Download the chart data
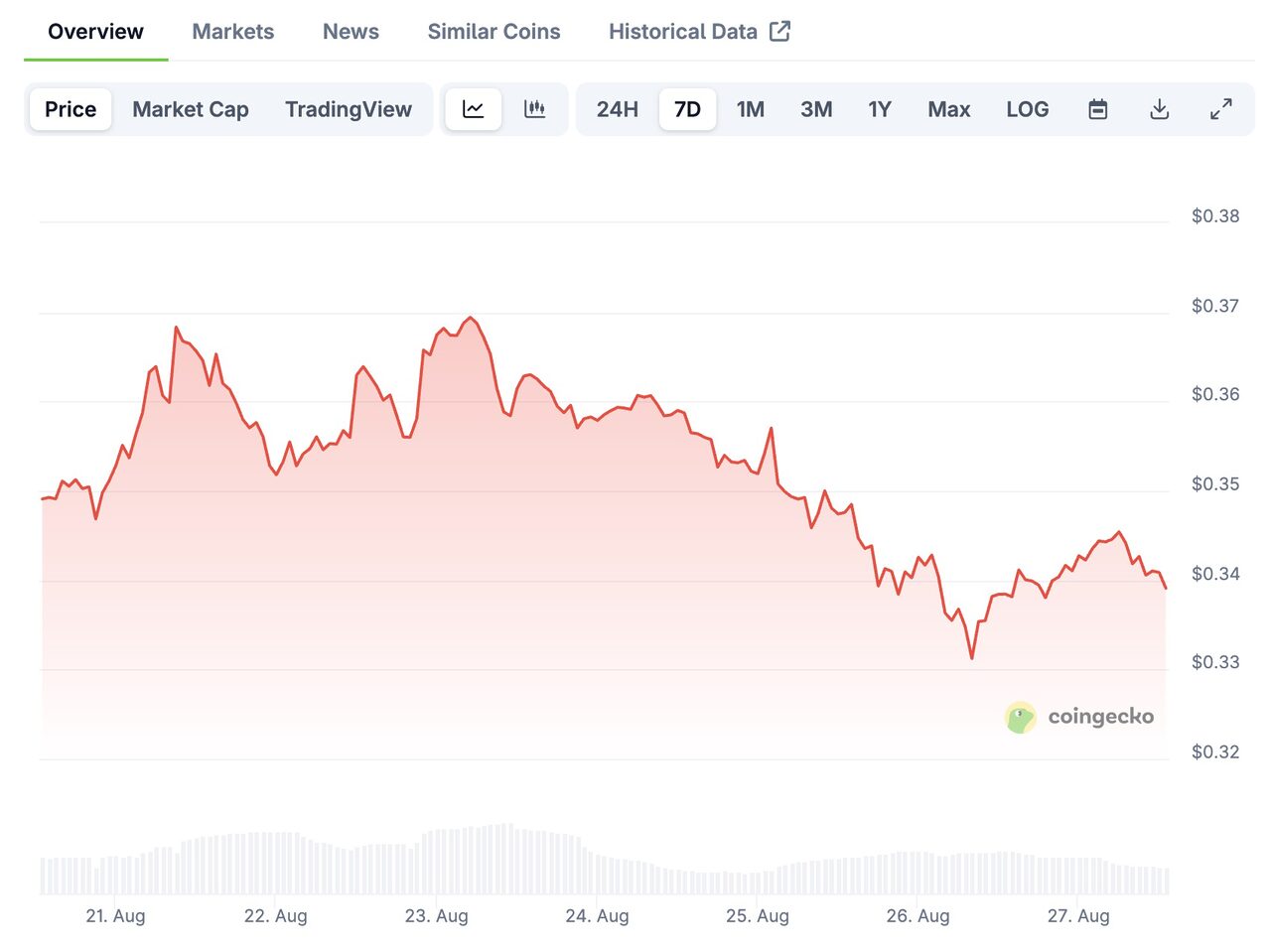This screenshot has width=1271, height=952. [x=1159, y=109]
